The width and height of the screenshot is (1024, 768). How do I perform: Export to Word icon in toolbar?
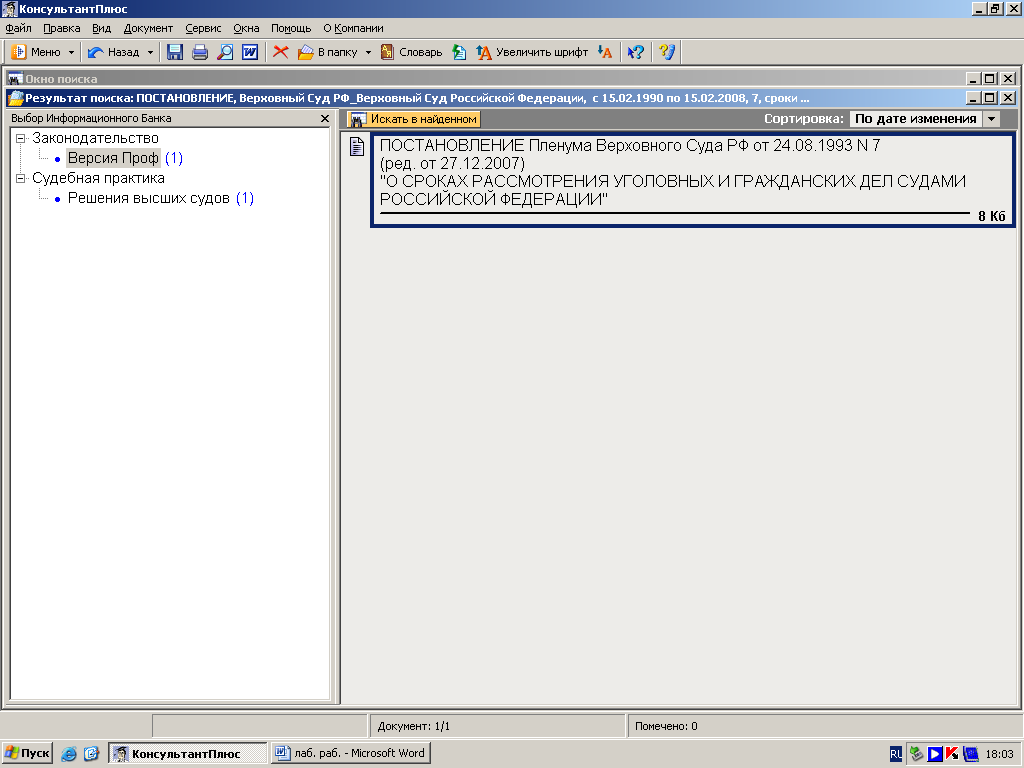pyautogui.click(x=249, y=52)
